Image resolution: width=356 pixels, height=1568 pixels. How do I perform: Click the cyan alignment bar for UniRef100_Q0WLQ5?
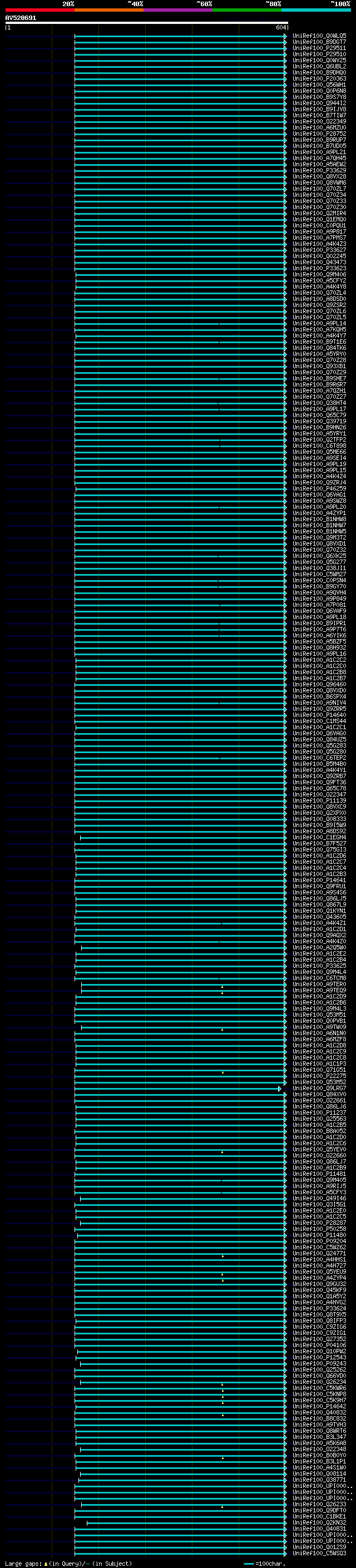click(x=181, y=36)
